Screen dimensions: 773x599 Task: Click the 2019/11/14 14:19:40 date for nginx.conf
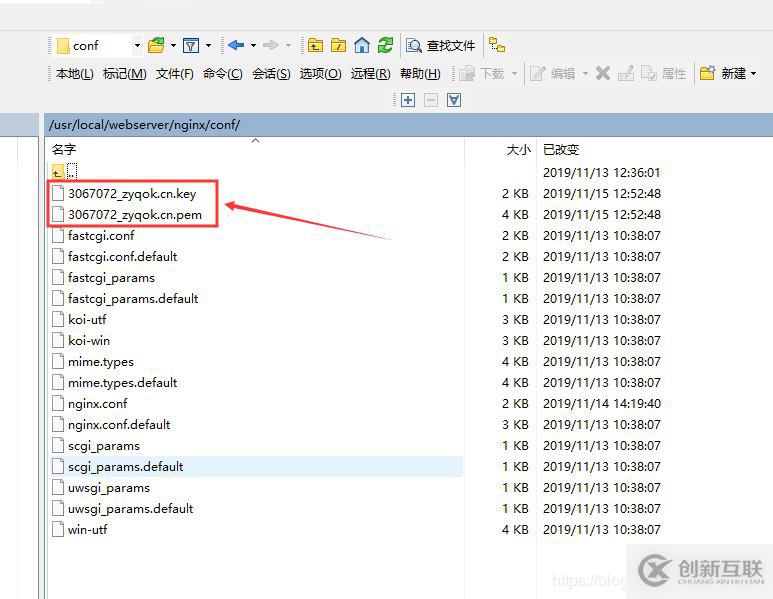coord(601,404)
